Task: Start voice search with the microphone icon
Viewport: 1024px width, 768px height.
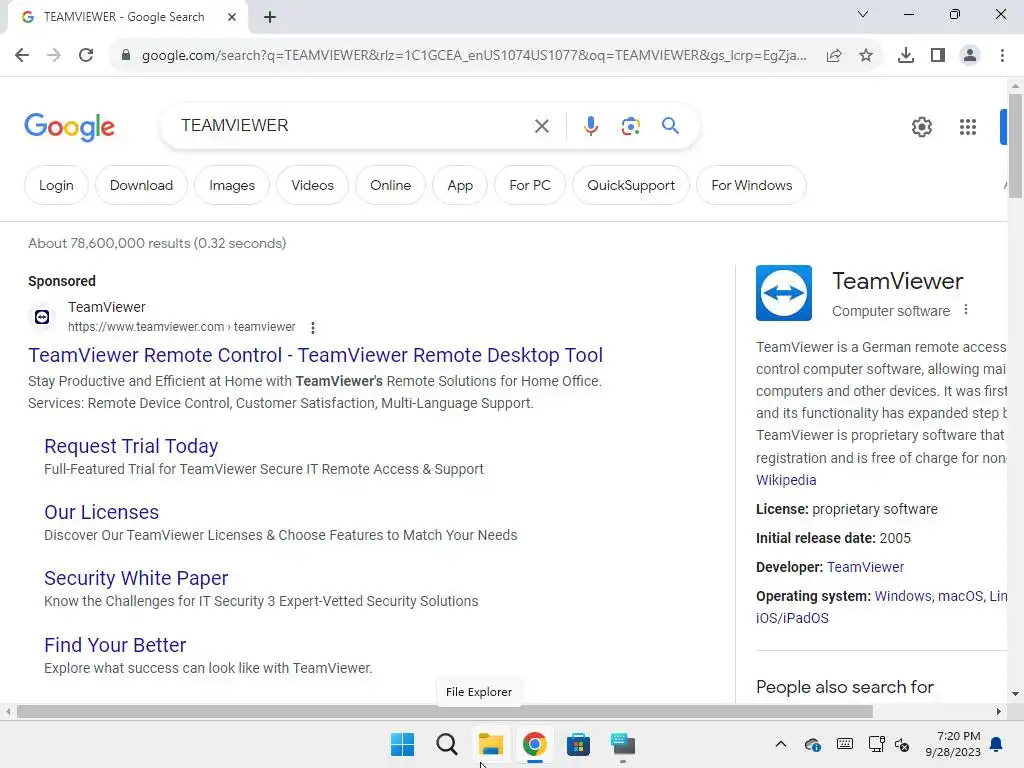Action: [x=591, y=126]
